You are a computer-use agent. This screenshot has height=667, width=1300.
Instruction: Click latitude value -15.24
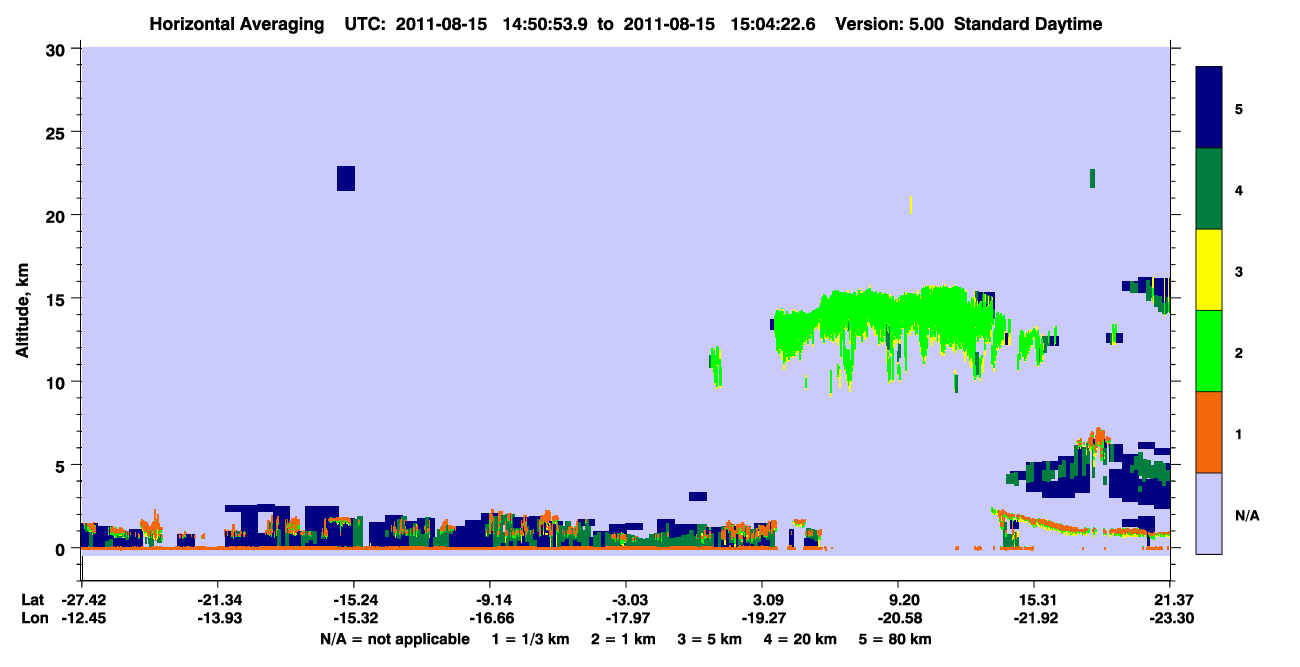coord(354,599)
